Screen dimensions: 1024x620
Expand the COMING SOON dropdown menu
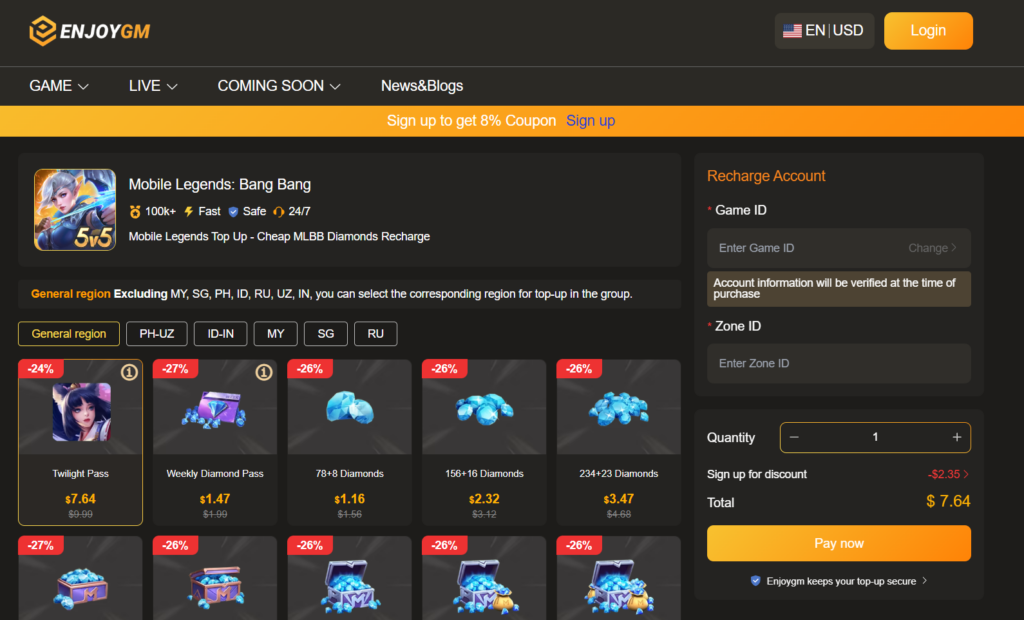click(279, 86)
